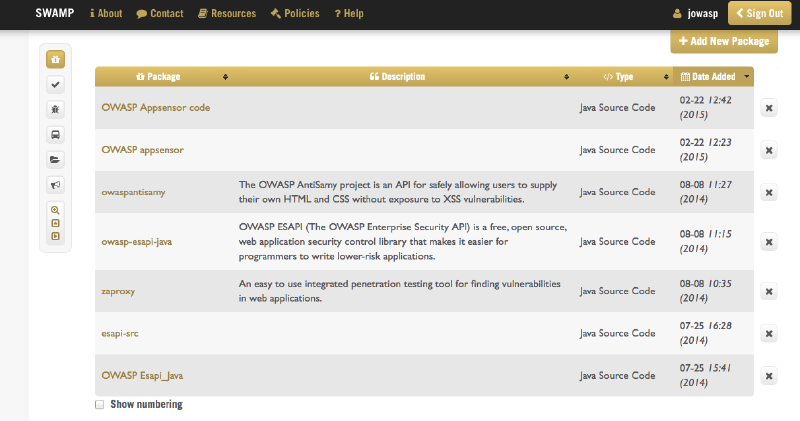Viewport: 800px width, 421px height.
Task: Click the right-arrow square sidebar icon
Action: [x=56, y=236]
